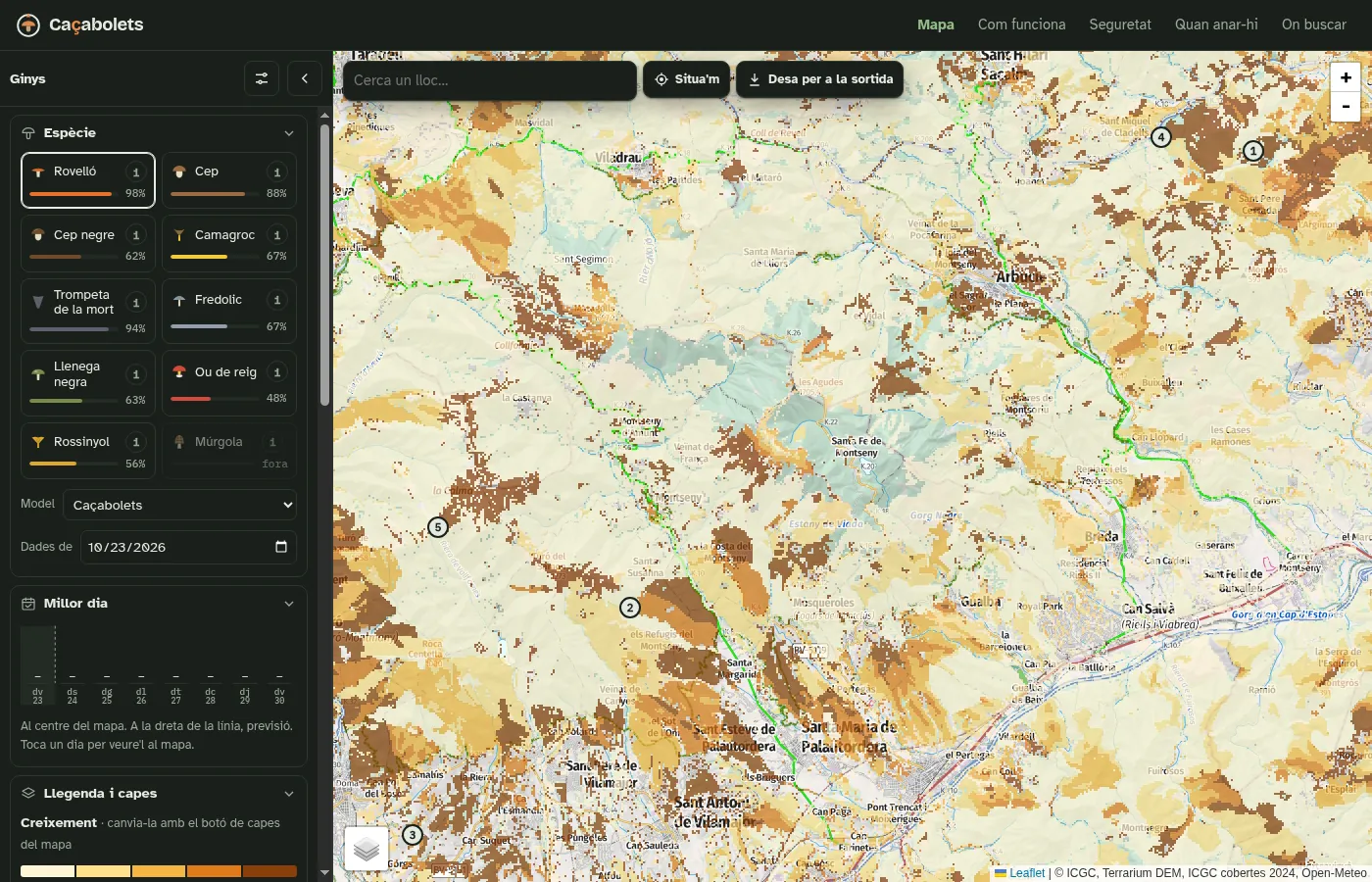
Task: Click the map layers button
Action: point(367,849)
